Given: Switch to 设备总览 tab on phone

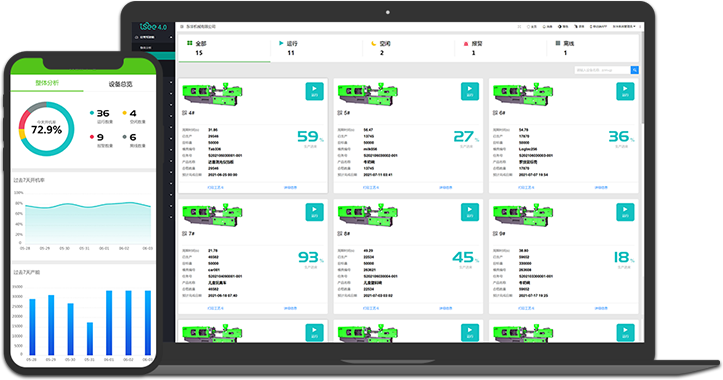Looking at the screenshot, I should [x=120, y=84].
